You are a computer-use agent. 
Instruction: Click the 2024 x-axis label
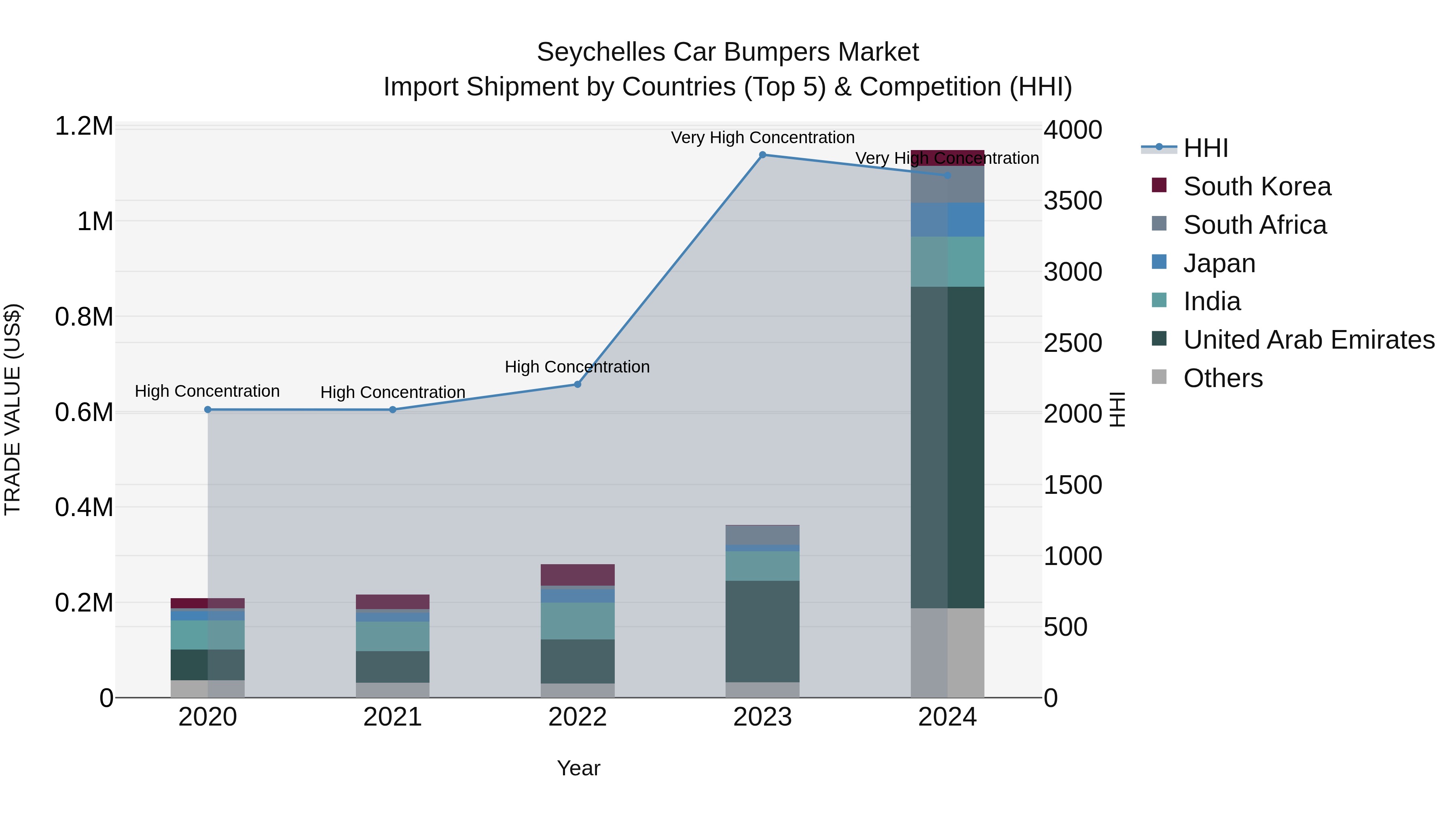click(948, 717)
